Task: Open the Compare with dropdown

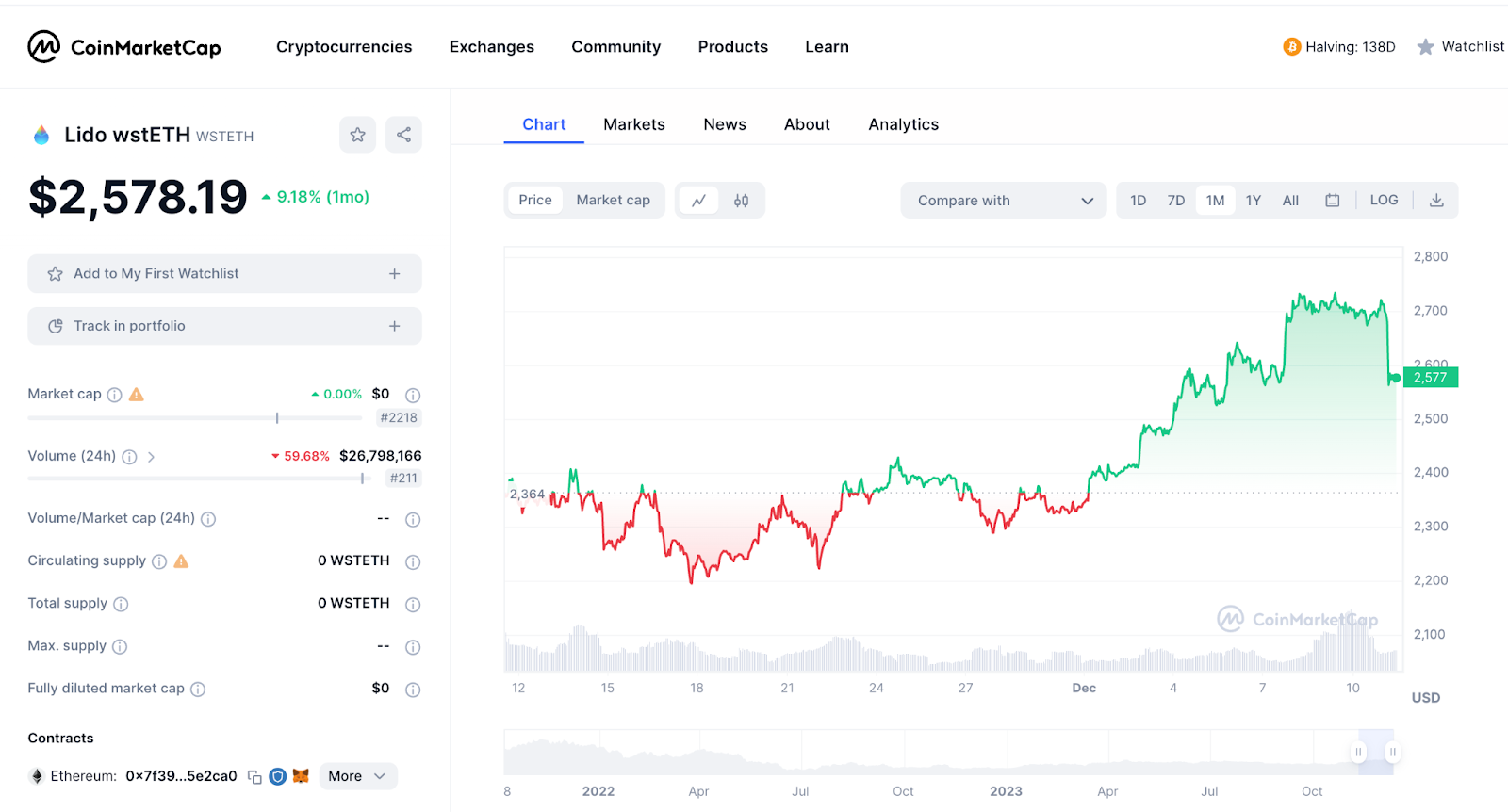Action: (x=1004, y=201)
